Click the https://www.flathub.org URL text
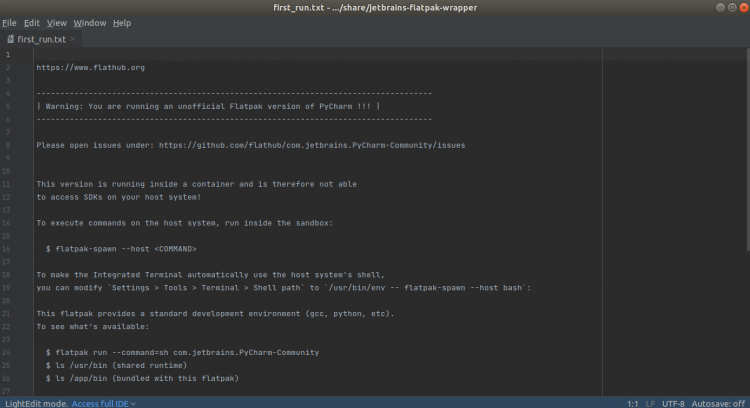This screenshot has height=408, width=750. point(90,67)
